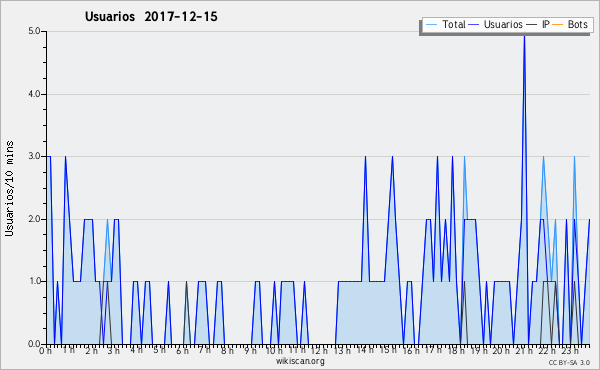600x370 pixels.
Task: Select the IP legend entry
Action: (538, 24)
